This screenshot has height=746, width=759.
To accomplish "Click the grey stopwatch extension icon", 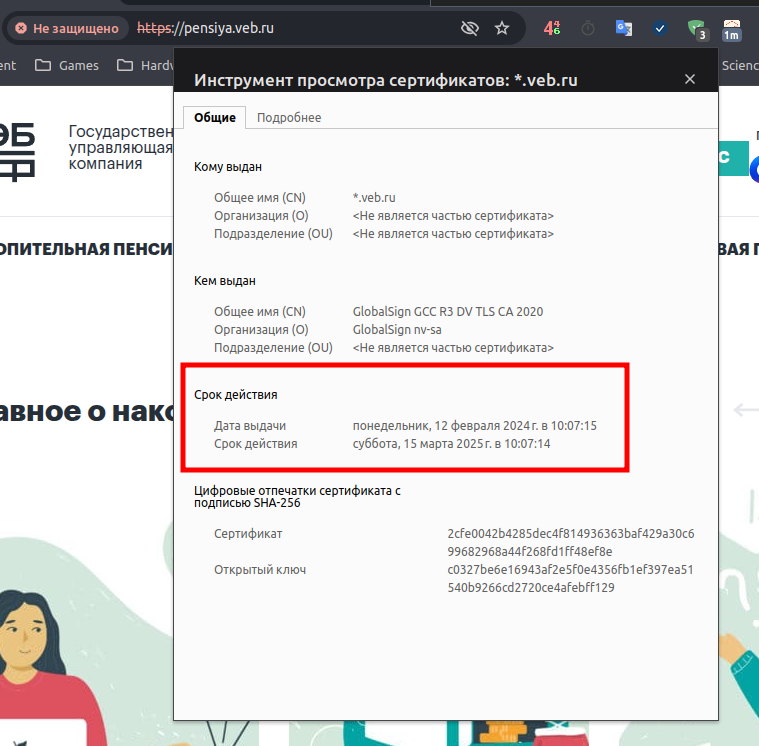I will point(588,29).
